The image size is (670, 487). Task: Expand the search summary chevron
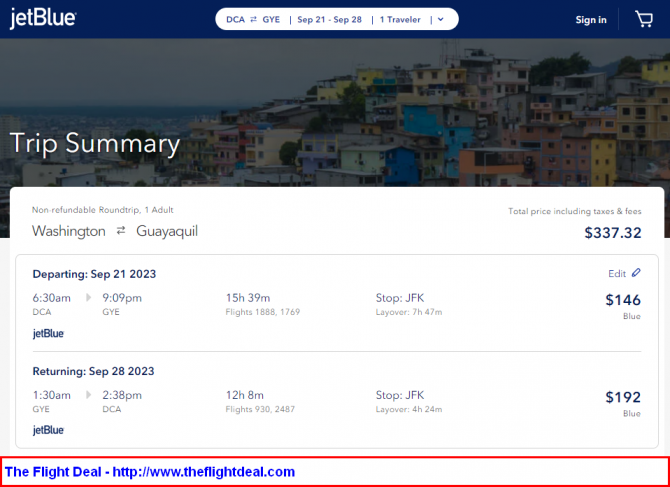pos(441,19)
